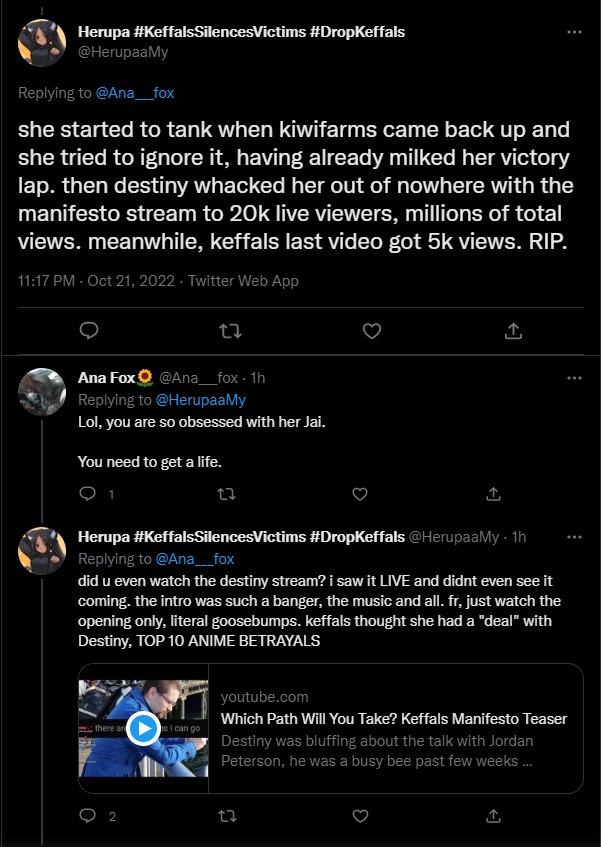
Task: Share Ana Fox's reply tweet
Action: click(493, 494)
